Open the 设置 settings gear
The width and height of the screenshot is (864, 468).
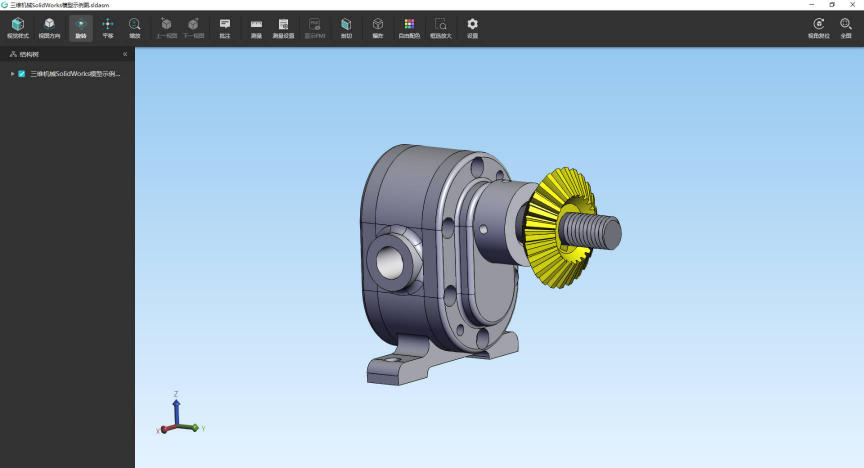coord(473,27)
